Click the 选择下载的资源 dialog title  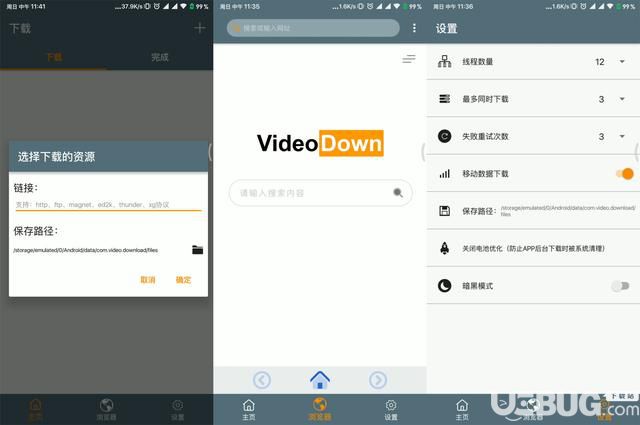point(56,157)
